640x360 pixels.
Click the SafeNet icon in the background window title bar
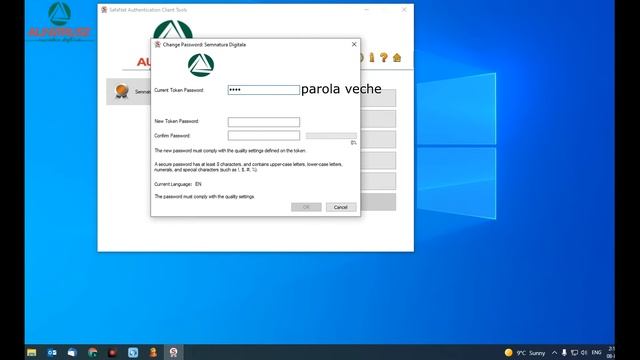pos(104,9)
